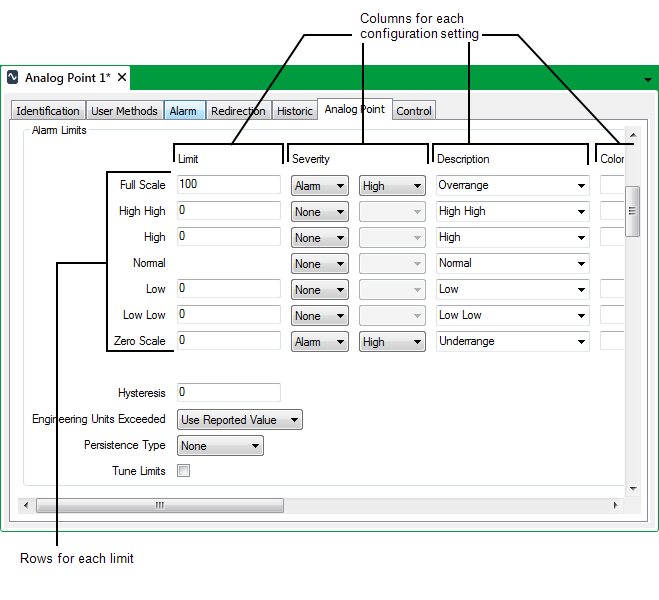Open the Redirection tab
Viewport: 659px width, 600px height.
[238, 111]
